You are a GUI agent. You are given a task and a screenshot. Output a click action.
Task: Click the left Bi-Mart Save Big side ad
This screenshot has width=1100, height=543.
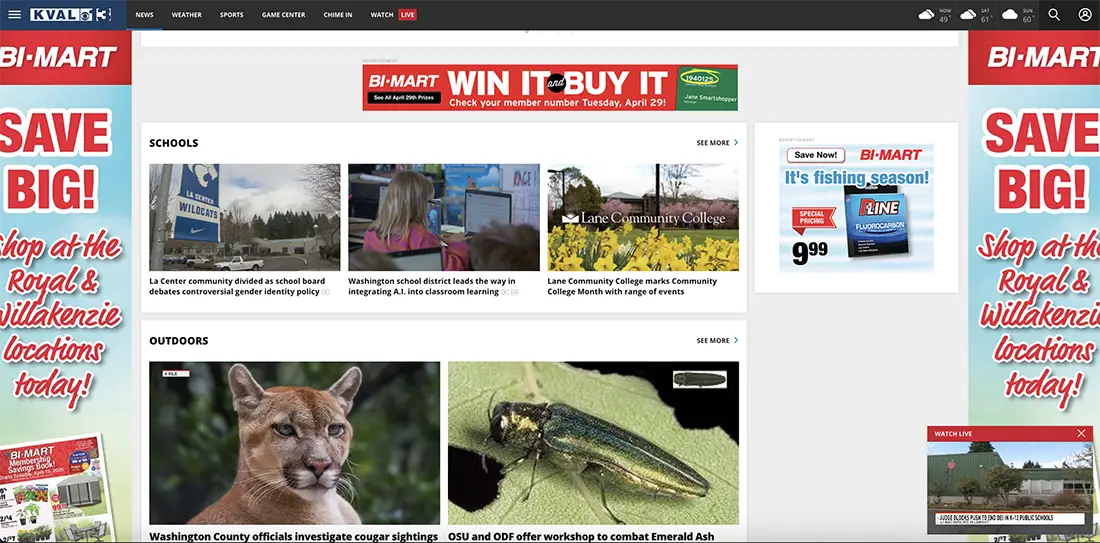pyautogui.click(x=65, y=286)
